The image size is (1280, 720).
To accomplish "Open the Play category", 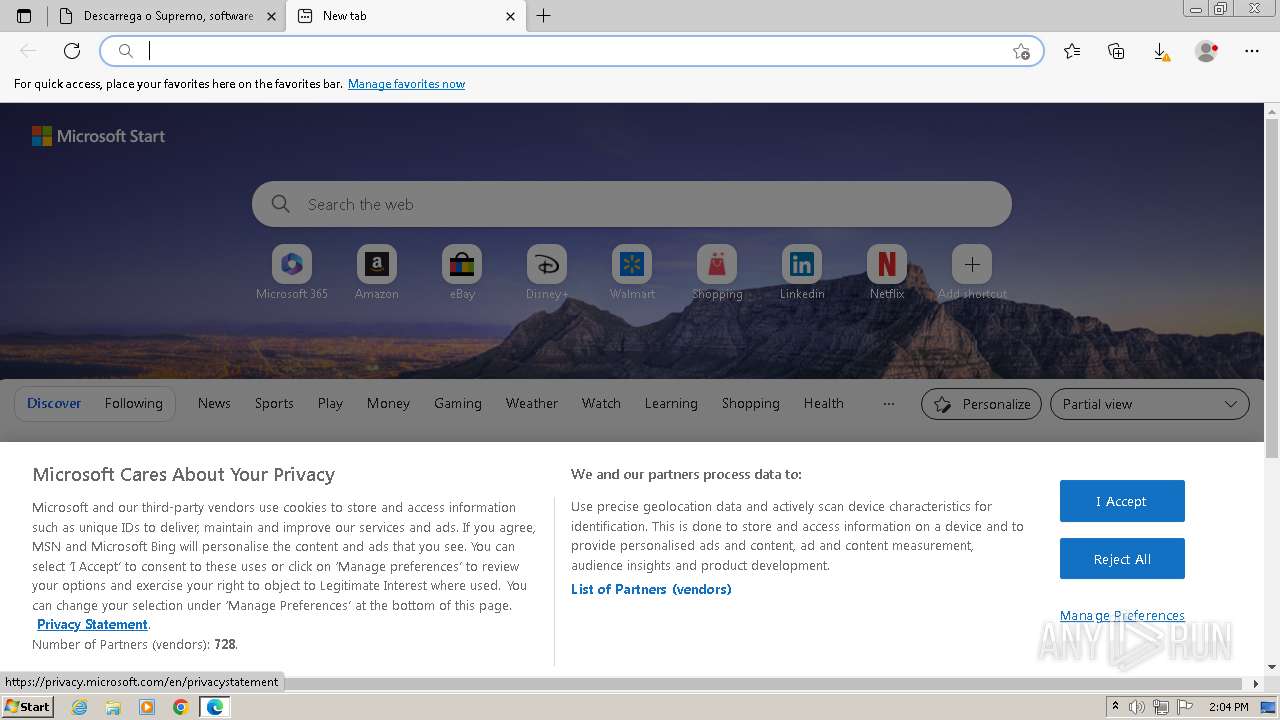I will 330,404.
